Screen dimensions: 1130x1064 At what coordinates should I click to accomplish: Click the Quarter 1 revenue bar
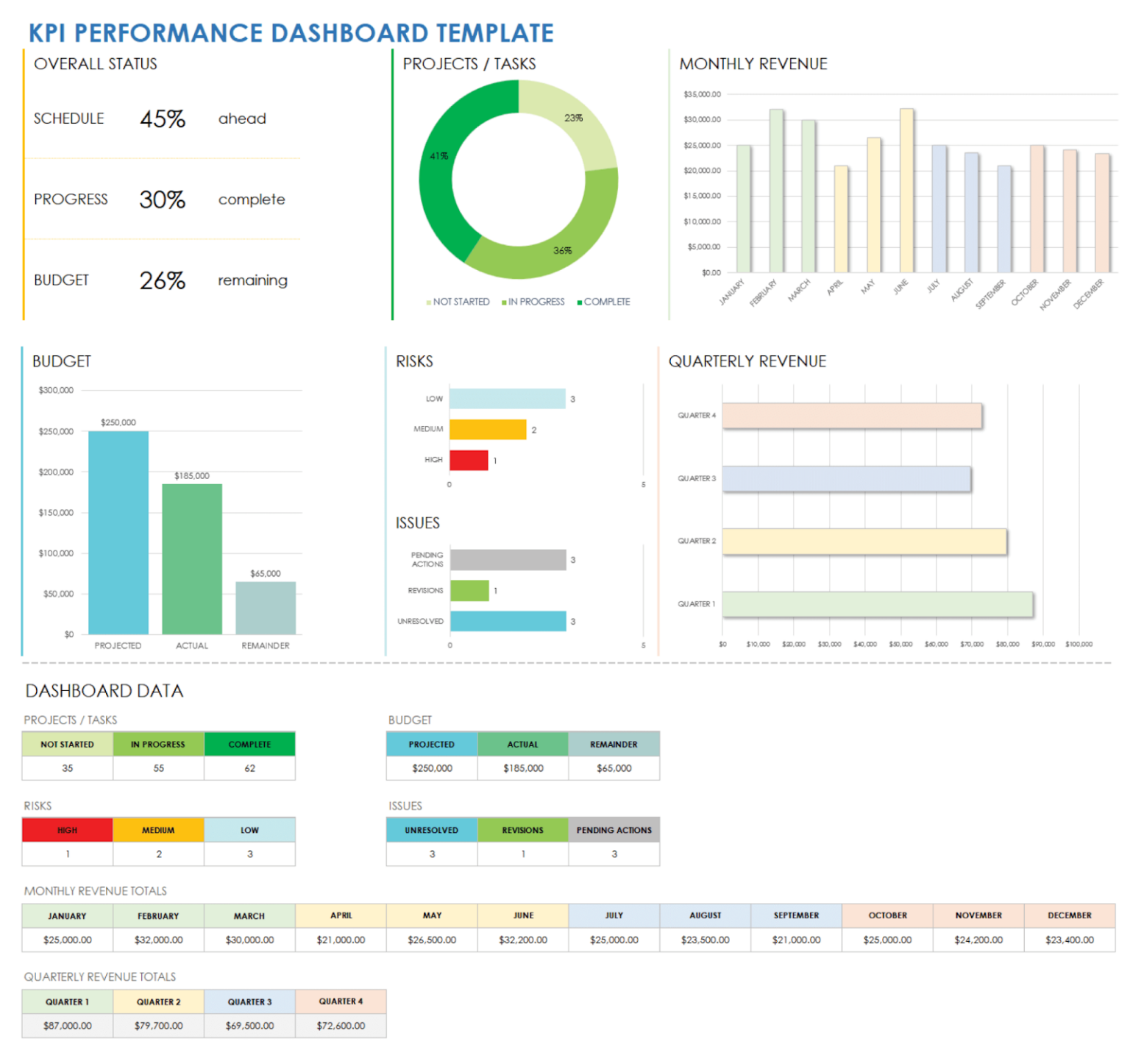pos(878,604)
